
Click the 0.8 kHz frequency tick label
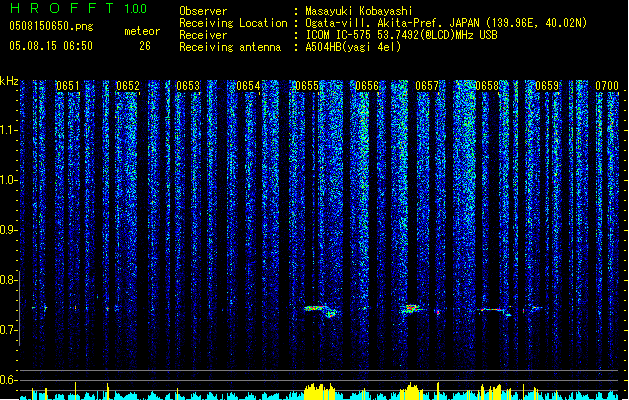[8, 280]
